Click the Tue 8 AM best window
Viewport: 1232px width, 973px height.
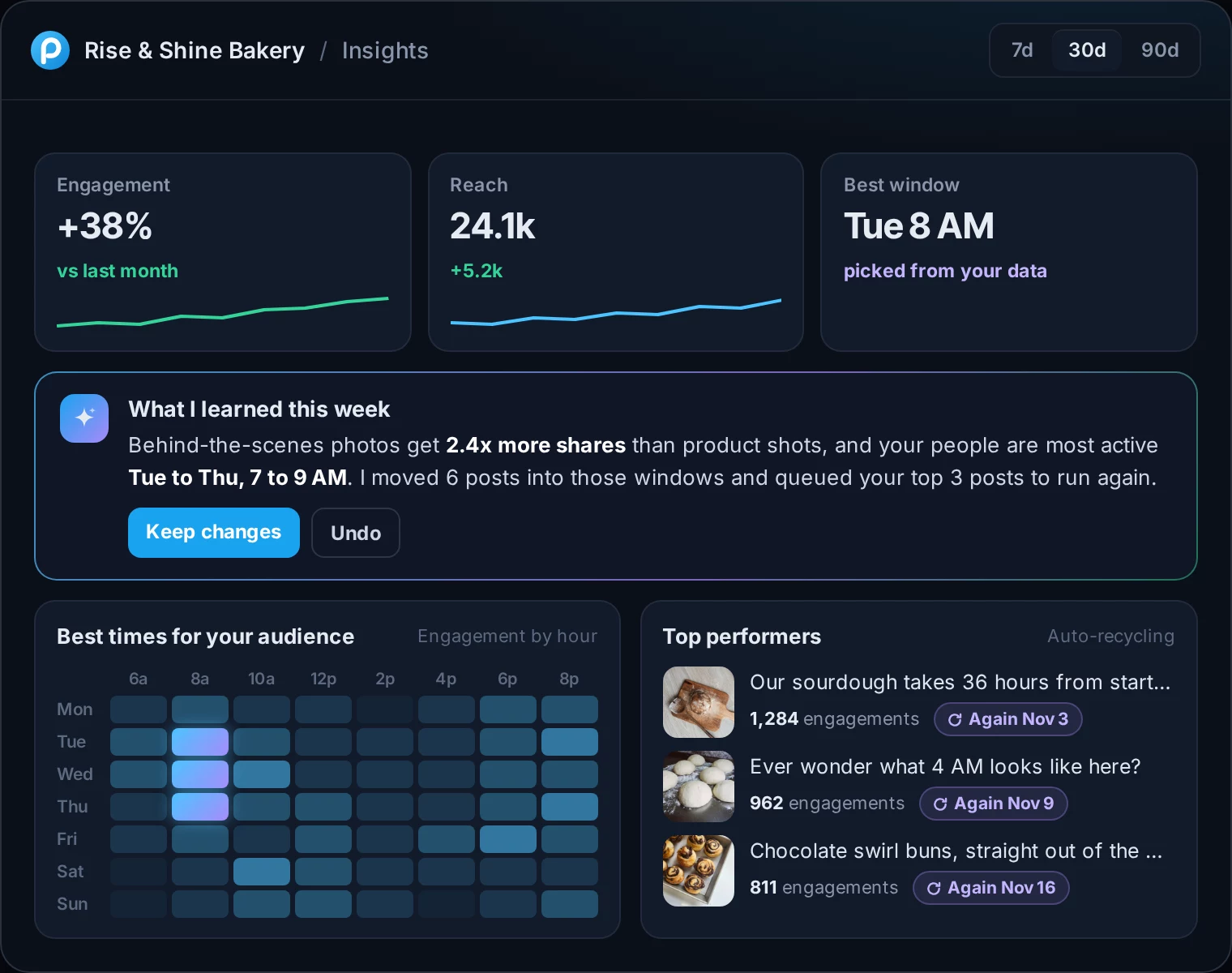tap(919, 226)
